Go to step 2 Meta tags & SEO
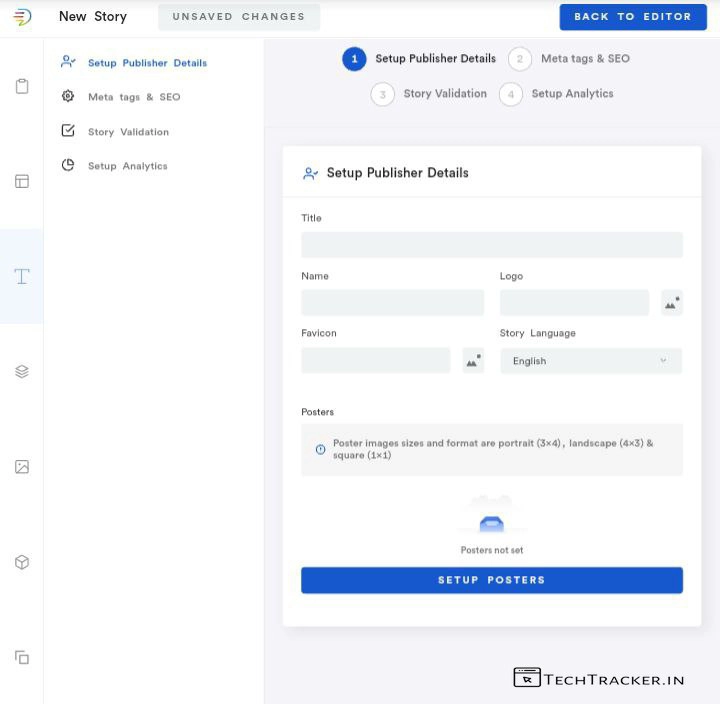Image resolution: width=720 pixels, height=704 pixels. point(584,59)
